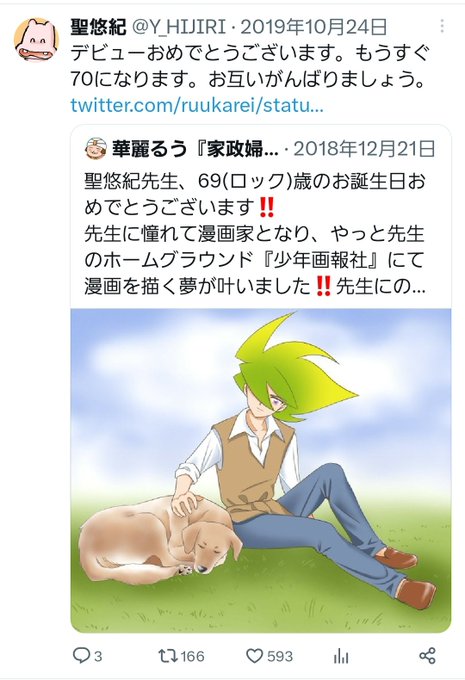Image resolution: width=465 pixels, height=680 pixels.
Task: Open the three-dot more options menu
Action: pos(442,26)
